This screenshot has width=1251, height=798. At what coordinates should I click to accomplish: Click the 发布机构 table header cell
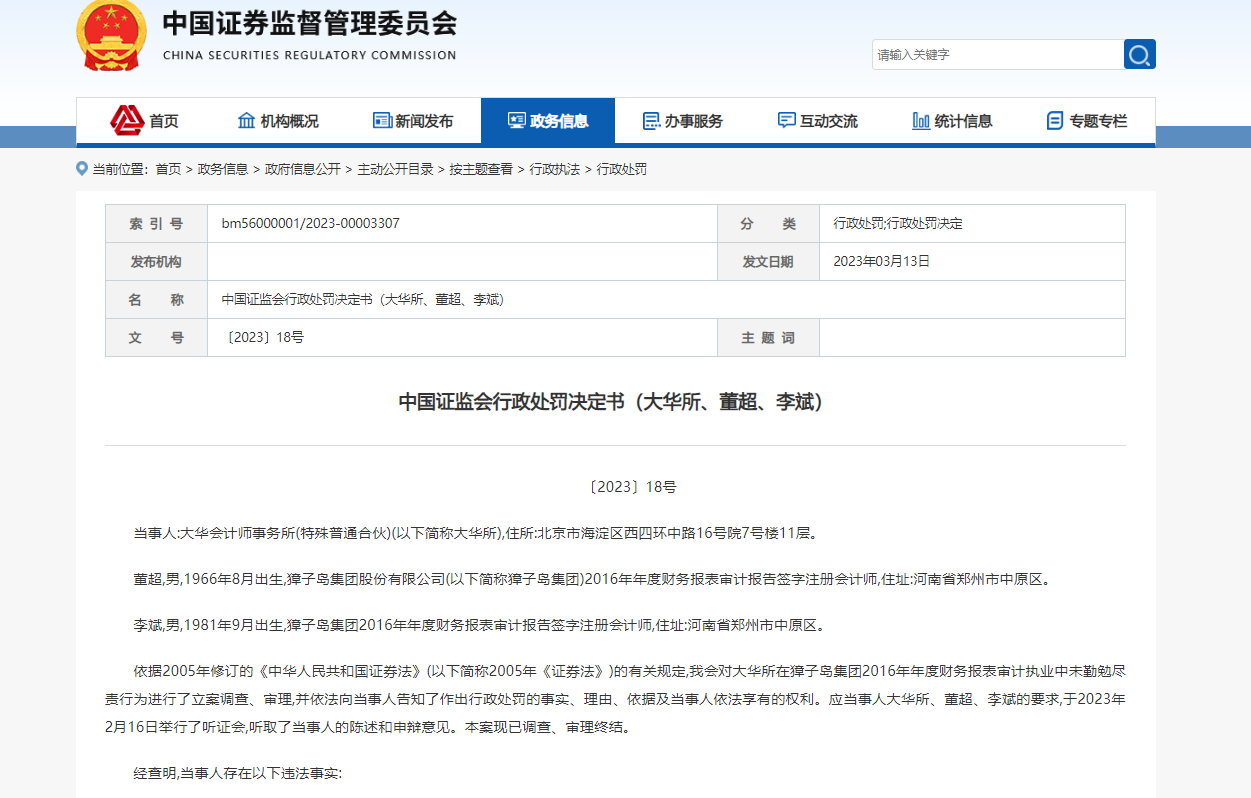pyautogui.click(x=156, y=262)
